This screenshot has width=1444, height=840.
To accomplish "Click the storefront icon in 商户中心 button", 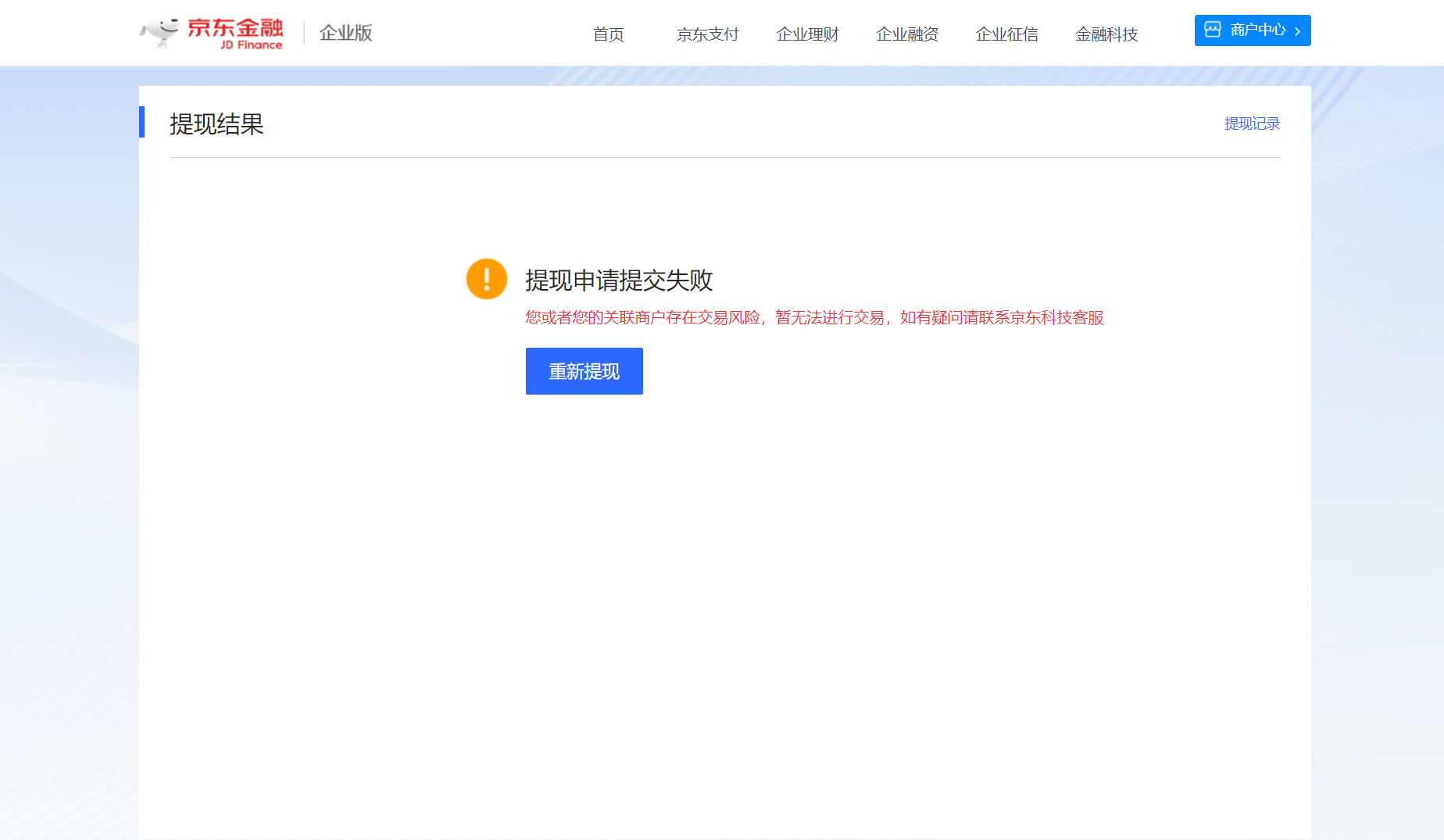I will tap(1212, 30).
